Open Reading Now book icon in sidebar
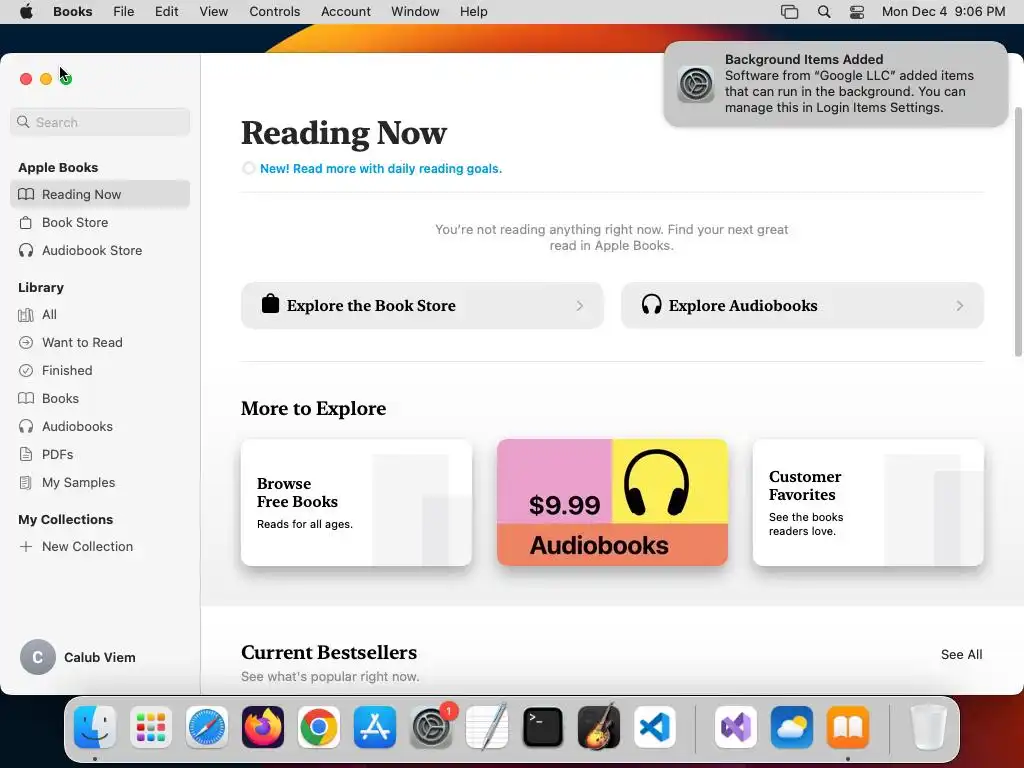 click(x=26, y=194)
